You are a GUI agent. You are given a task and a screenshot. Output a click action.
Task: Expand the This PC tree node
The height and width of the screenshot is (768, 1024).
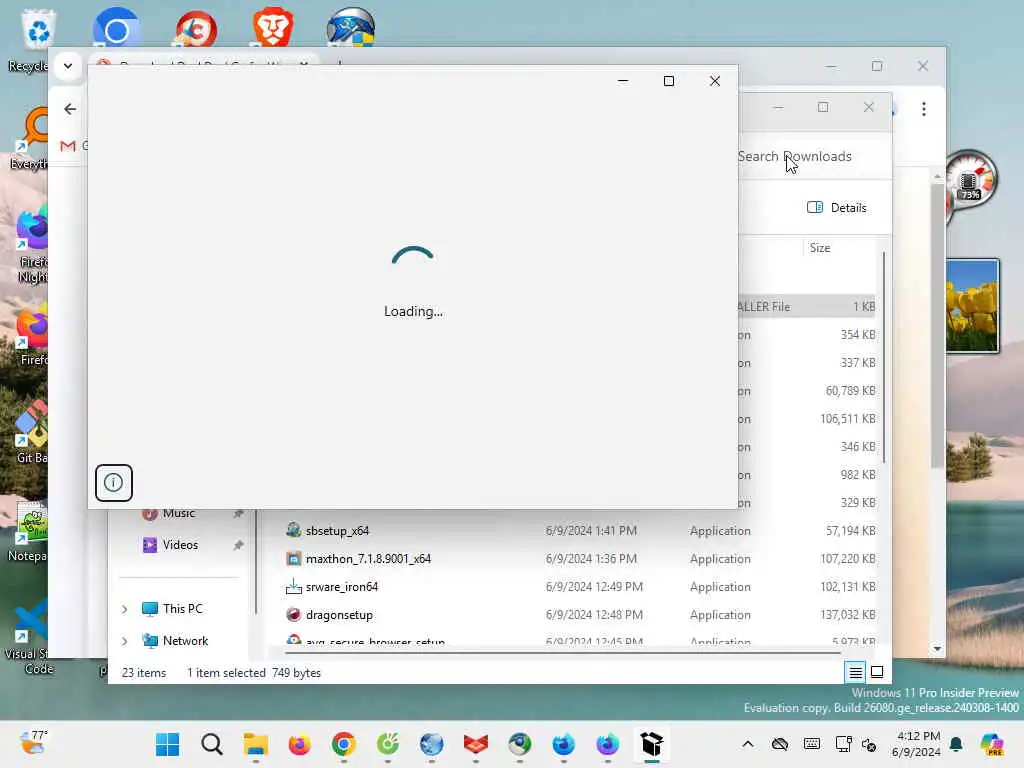(125, 609)
